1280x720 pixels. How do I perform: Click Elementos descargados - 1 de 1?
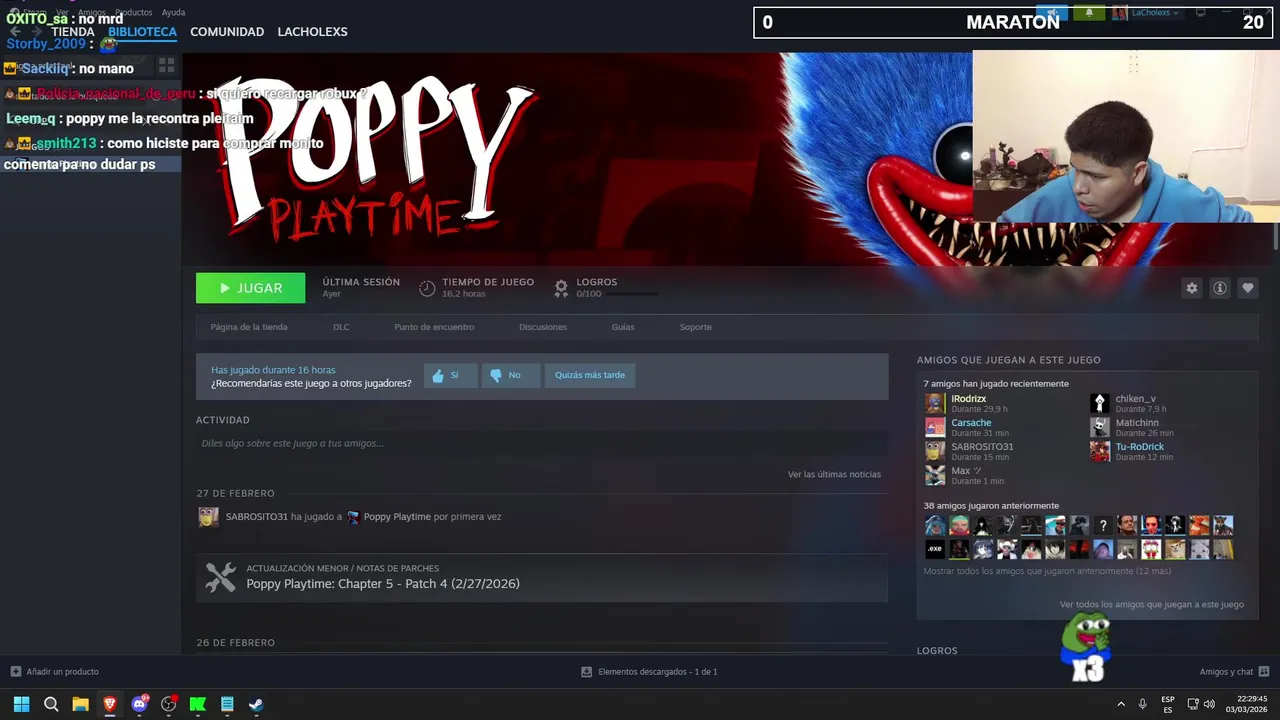(658, 671)
